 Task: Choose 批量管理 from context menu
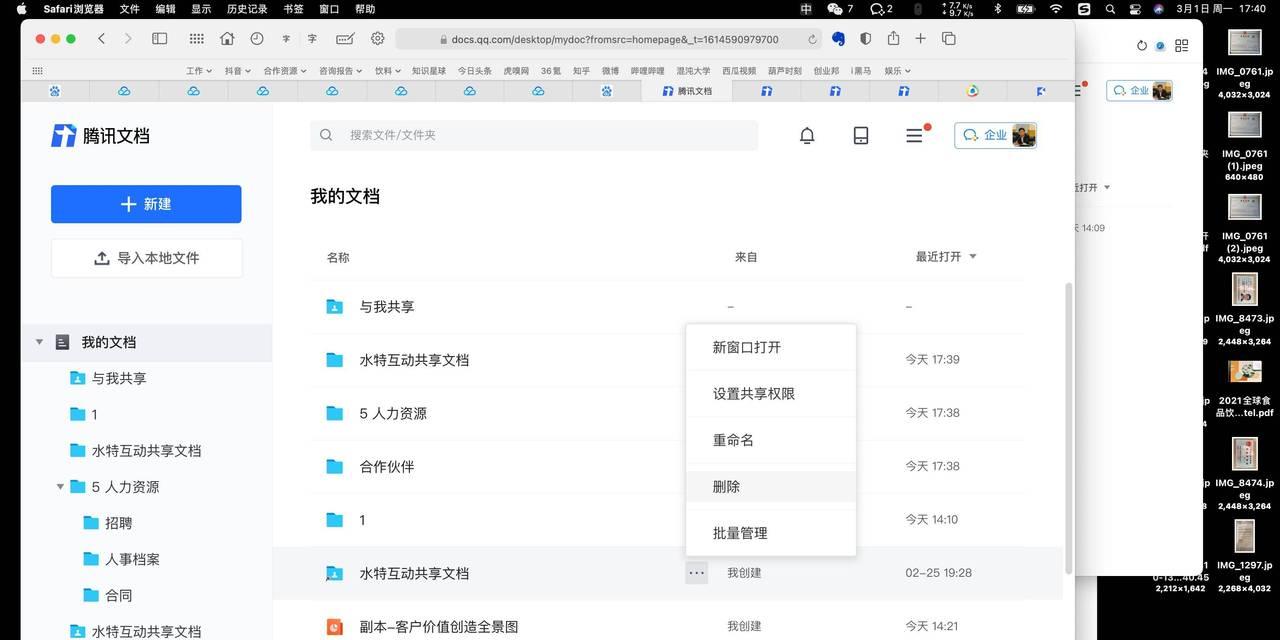point(771,533)
